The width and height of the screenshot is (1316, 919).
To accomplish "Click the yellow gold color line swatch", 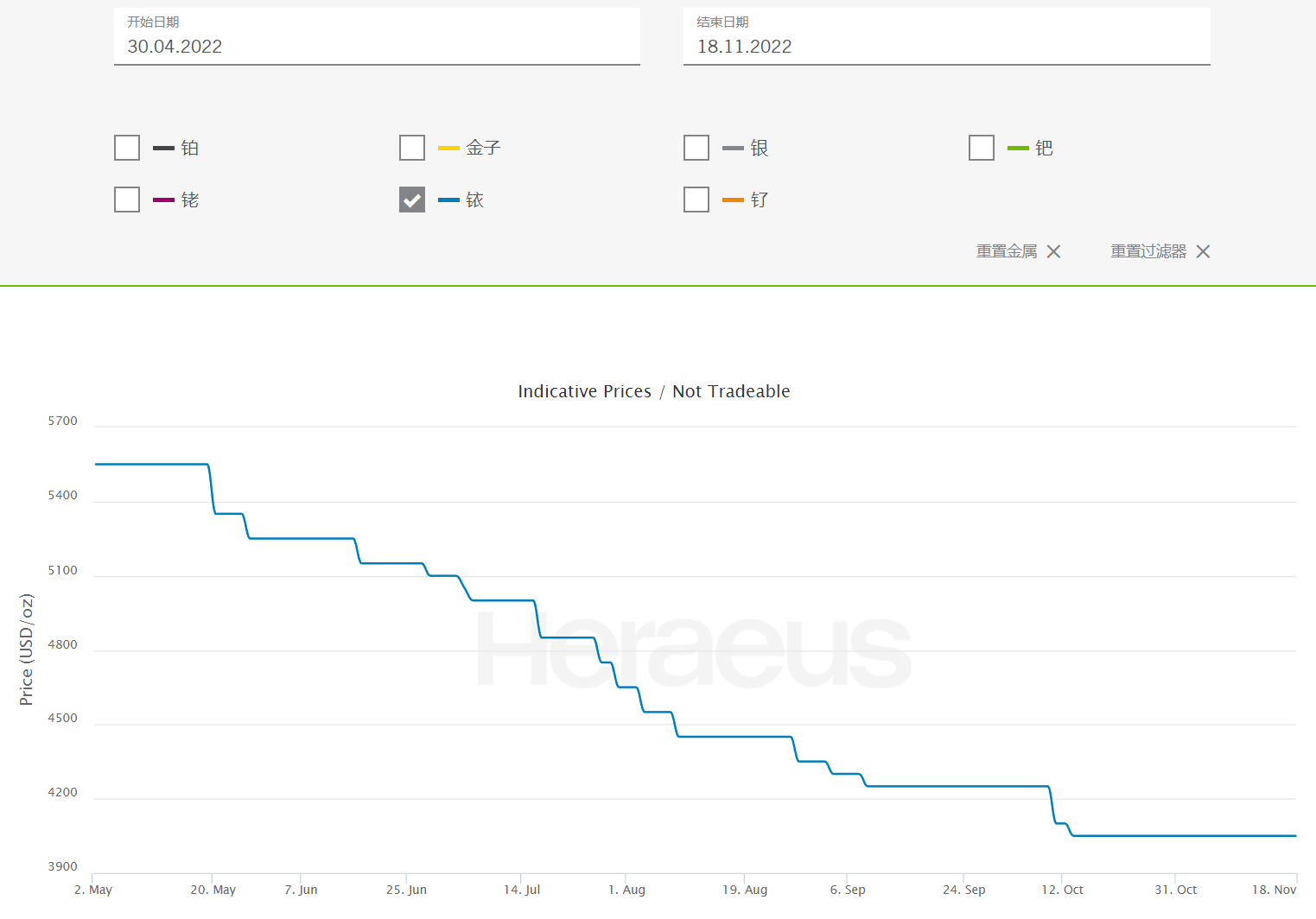I will [x=448, y=149].
